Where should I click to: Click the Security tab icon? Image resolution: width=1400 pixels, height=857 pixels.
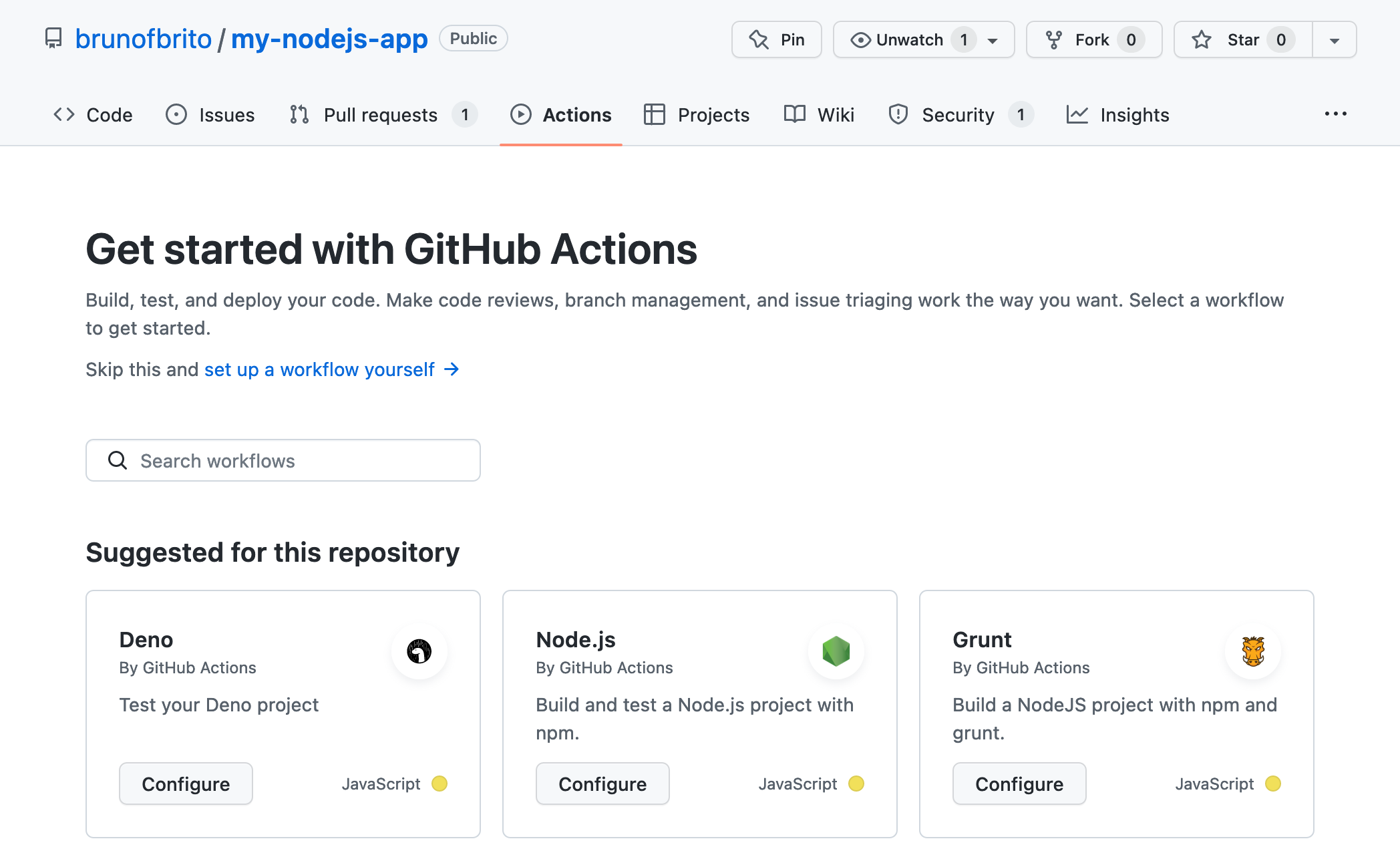897,113
